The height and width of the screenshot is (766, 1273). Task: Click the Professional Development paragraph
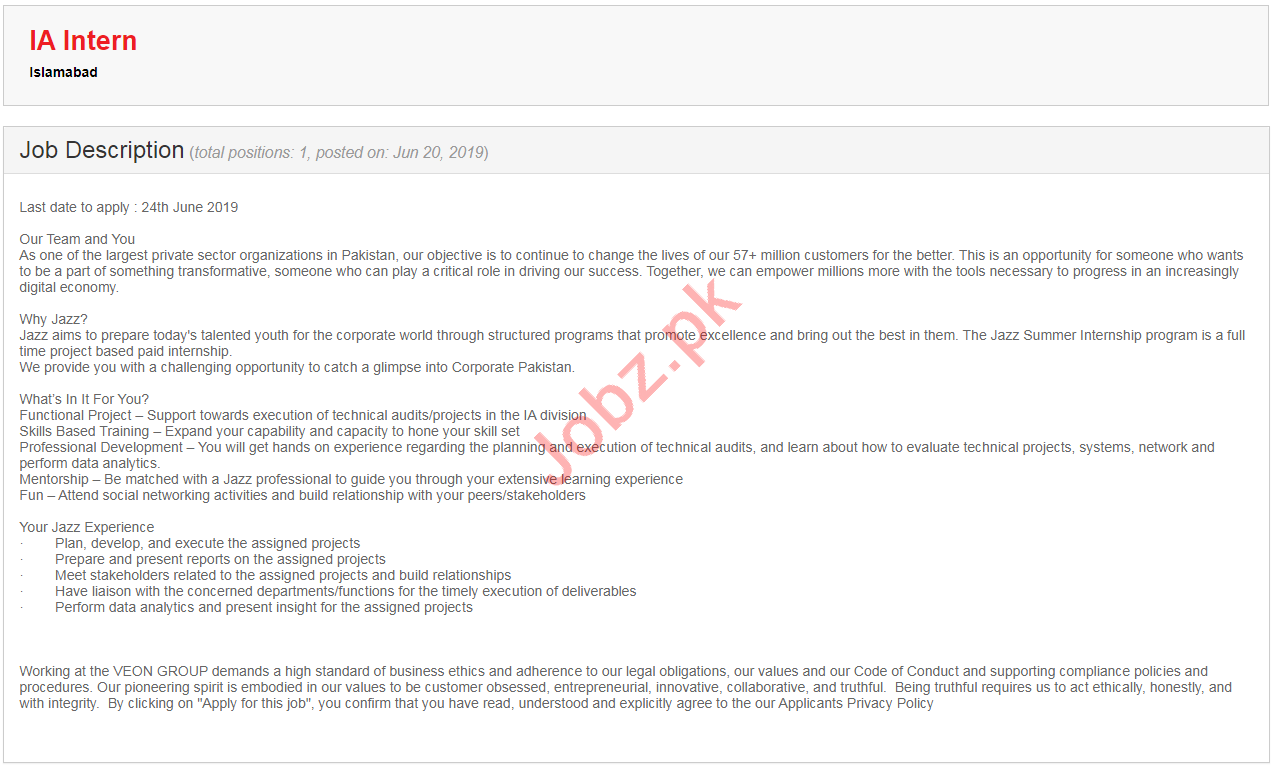coord(617,455)
